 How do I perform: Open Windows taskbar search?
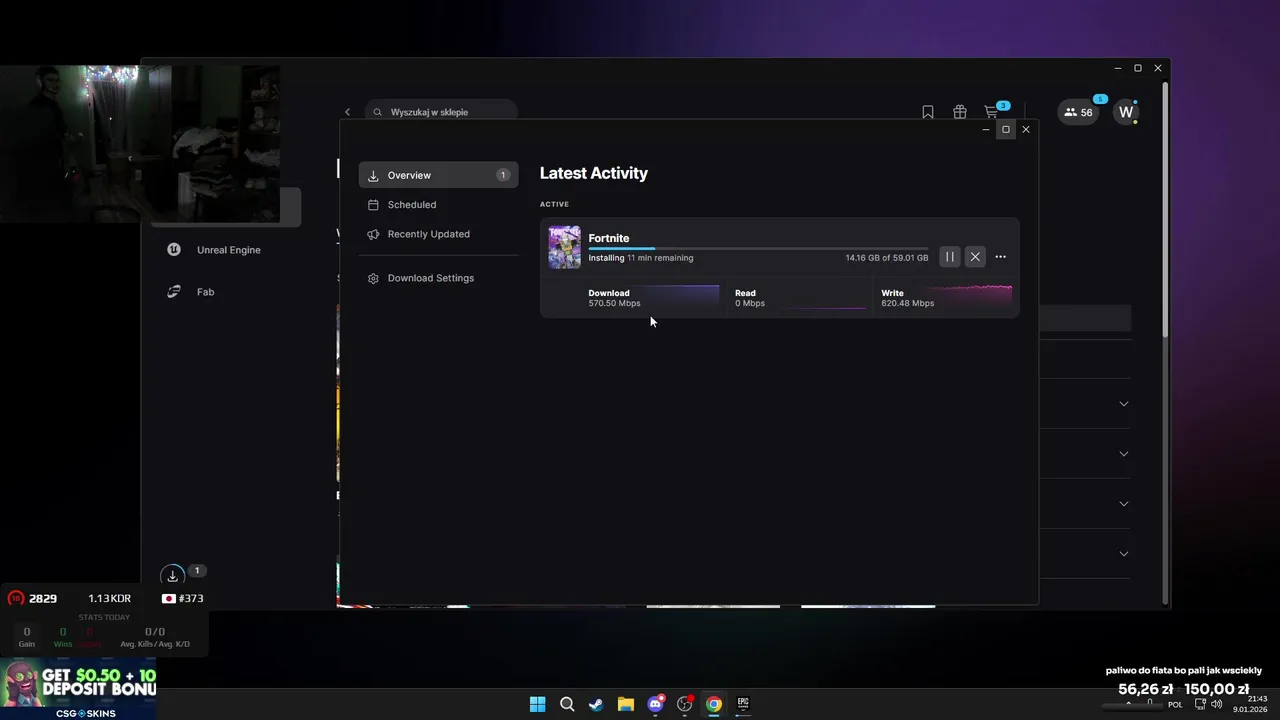click(567, 704)
